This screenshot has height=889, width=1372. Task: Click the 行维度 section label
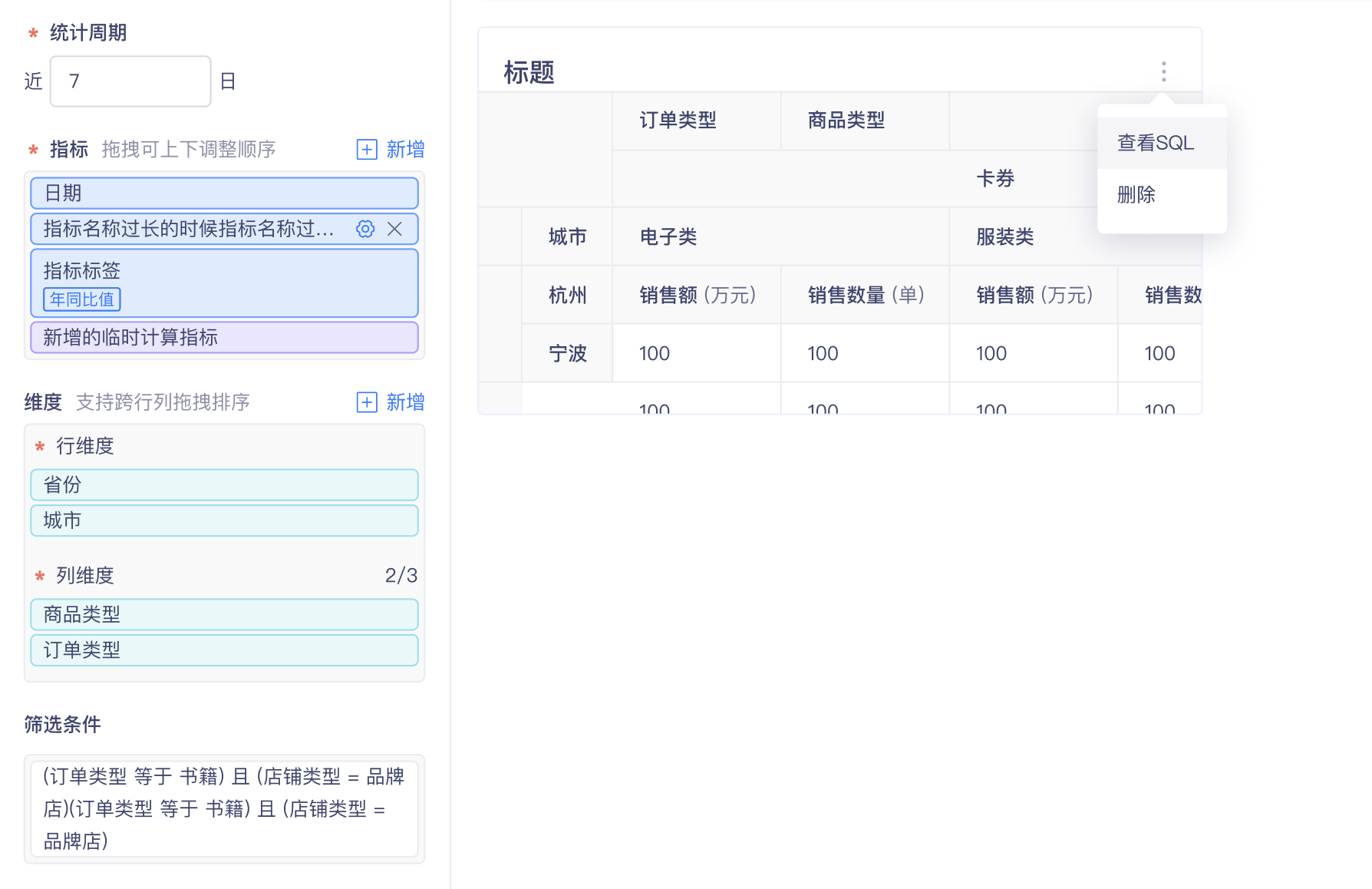pos(84,445)
